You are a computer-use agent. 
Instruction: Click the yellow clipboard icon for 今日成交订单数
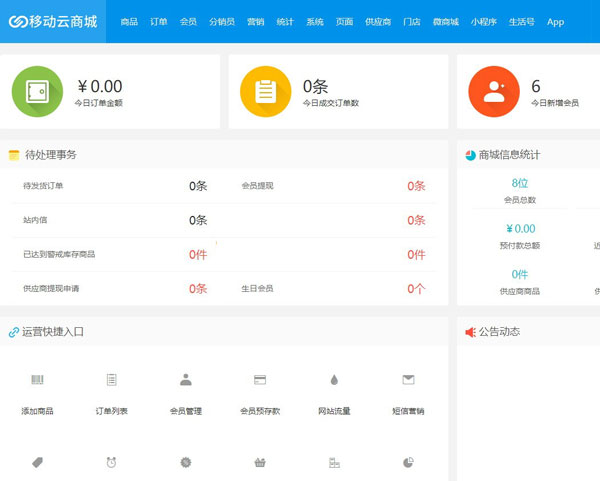pyautogui.click(x=265, y=91)
